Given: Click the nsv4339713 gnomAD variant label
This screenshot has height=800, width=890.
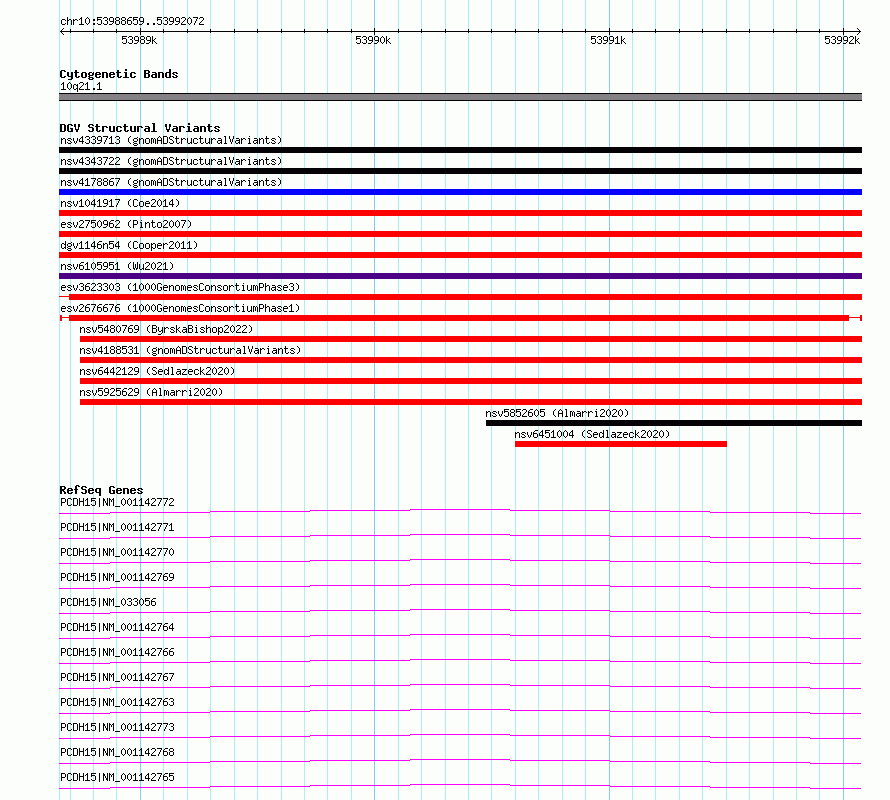Looking at the screenshot, I should tap(171, 140).
